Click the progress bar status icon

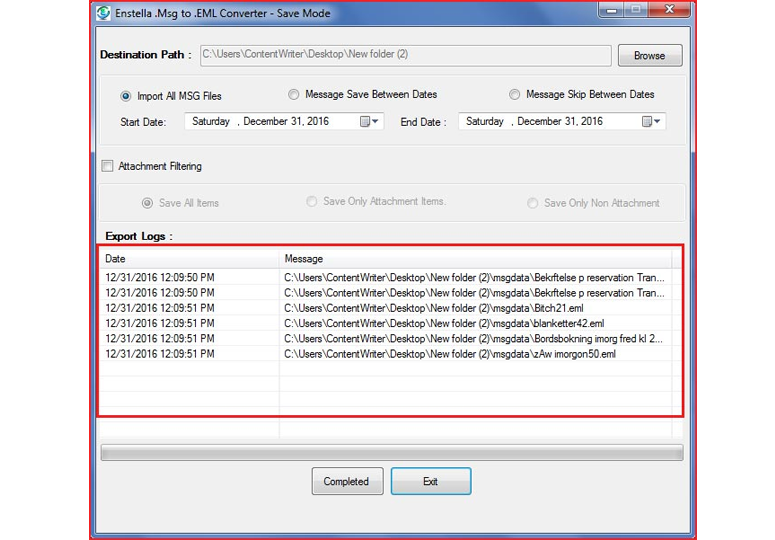pos(104,448)
